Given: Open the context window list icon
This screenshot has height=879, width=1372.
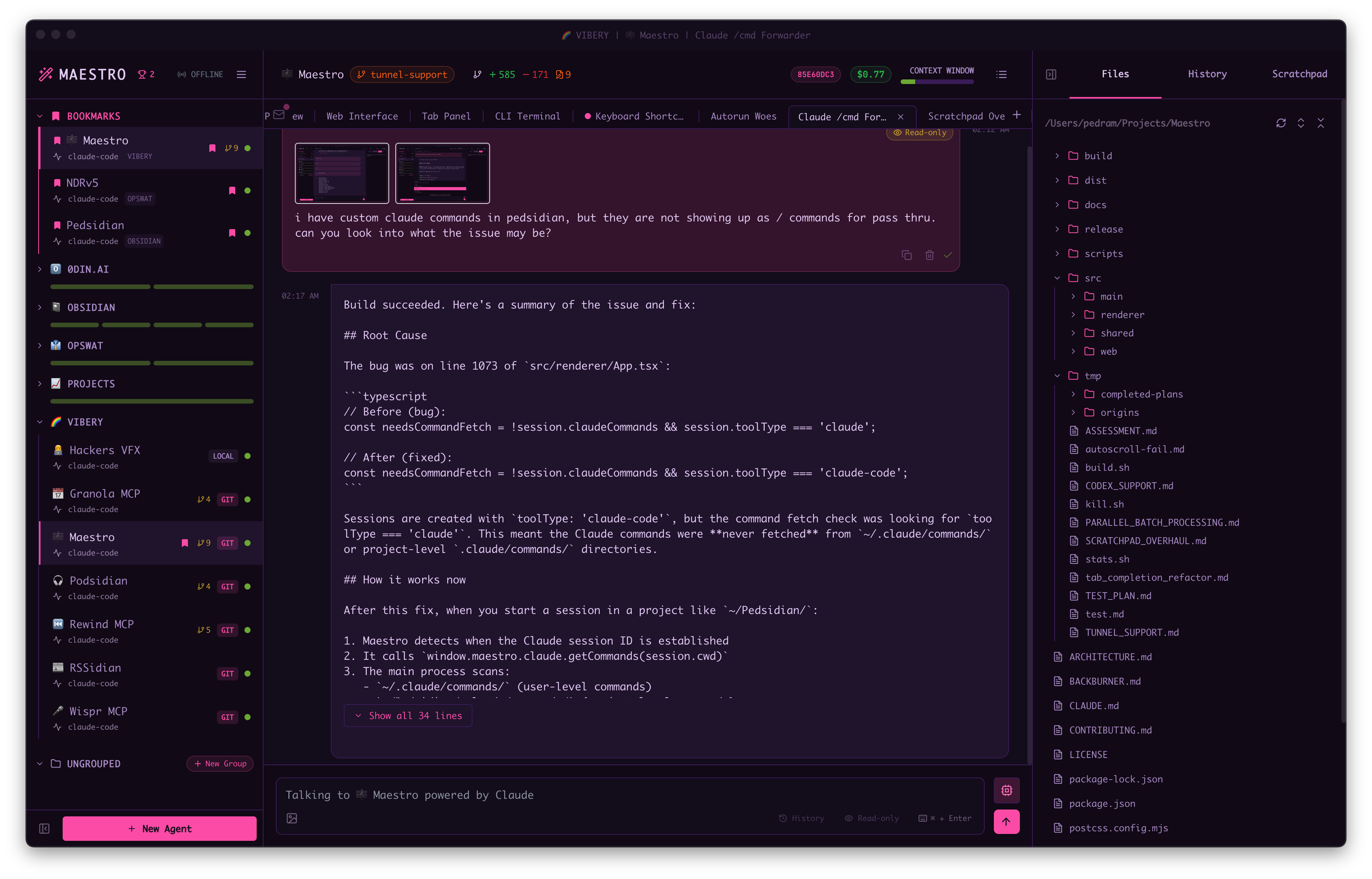Looking at the screenshot, I should click(x=1001, y=74).
